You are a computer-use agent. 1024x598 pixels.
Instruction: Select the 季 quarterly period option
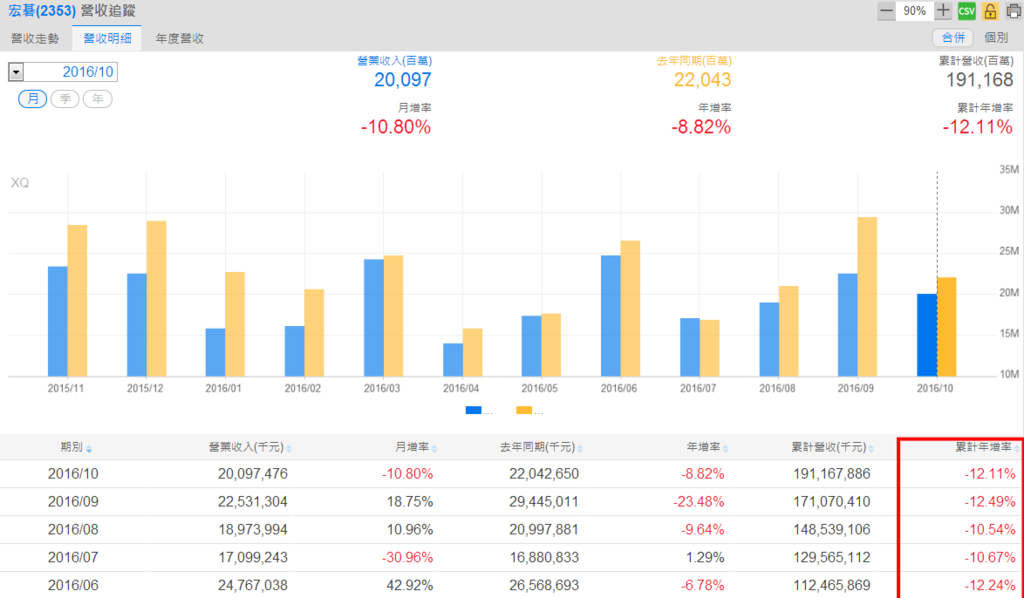[x=65, y=99]
